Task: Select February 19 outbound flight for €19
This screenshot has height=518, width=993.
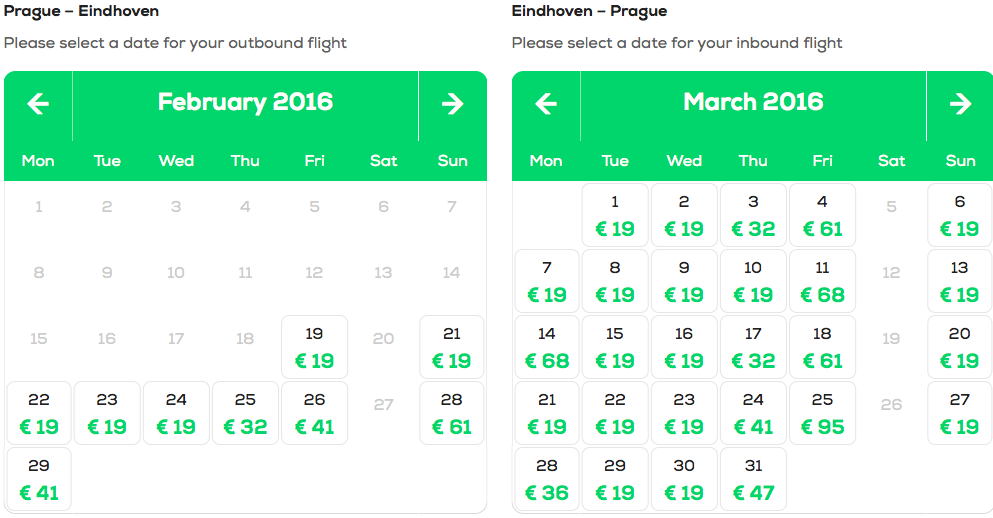Action: coord(315,347)
